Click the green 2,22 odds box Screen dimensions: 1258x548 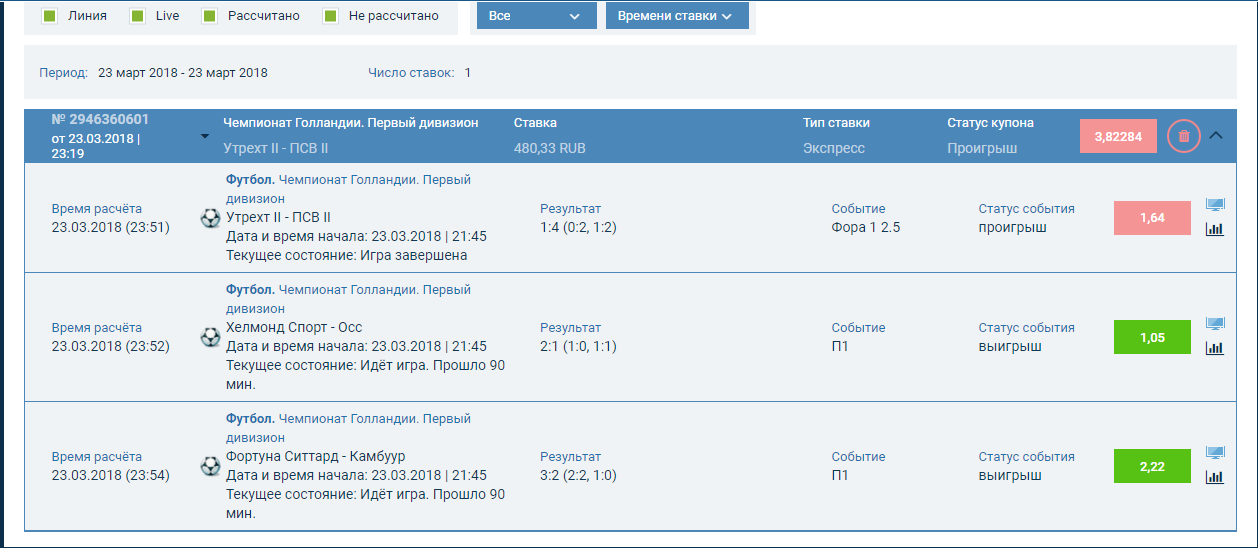[x=1152, y=466]
